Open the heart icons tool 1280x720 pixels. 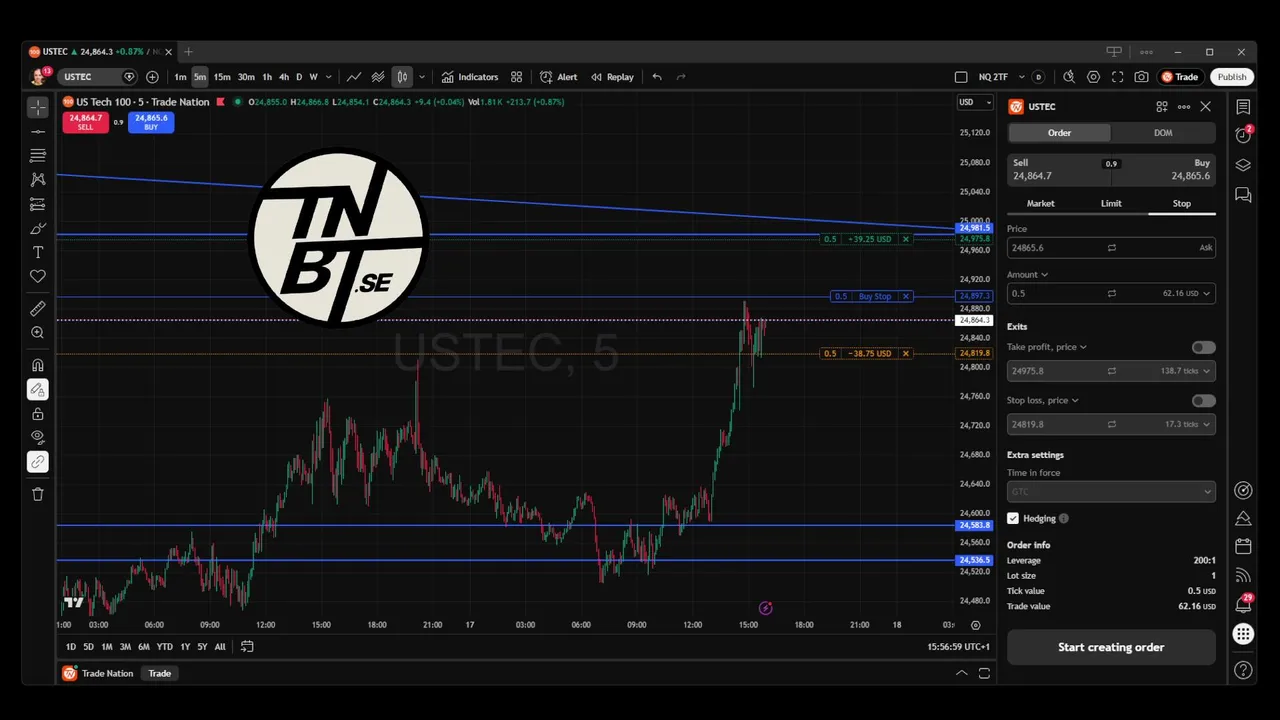coord(38,276)
